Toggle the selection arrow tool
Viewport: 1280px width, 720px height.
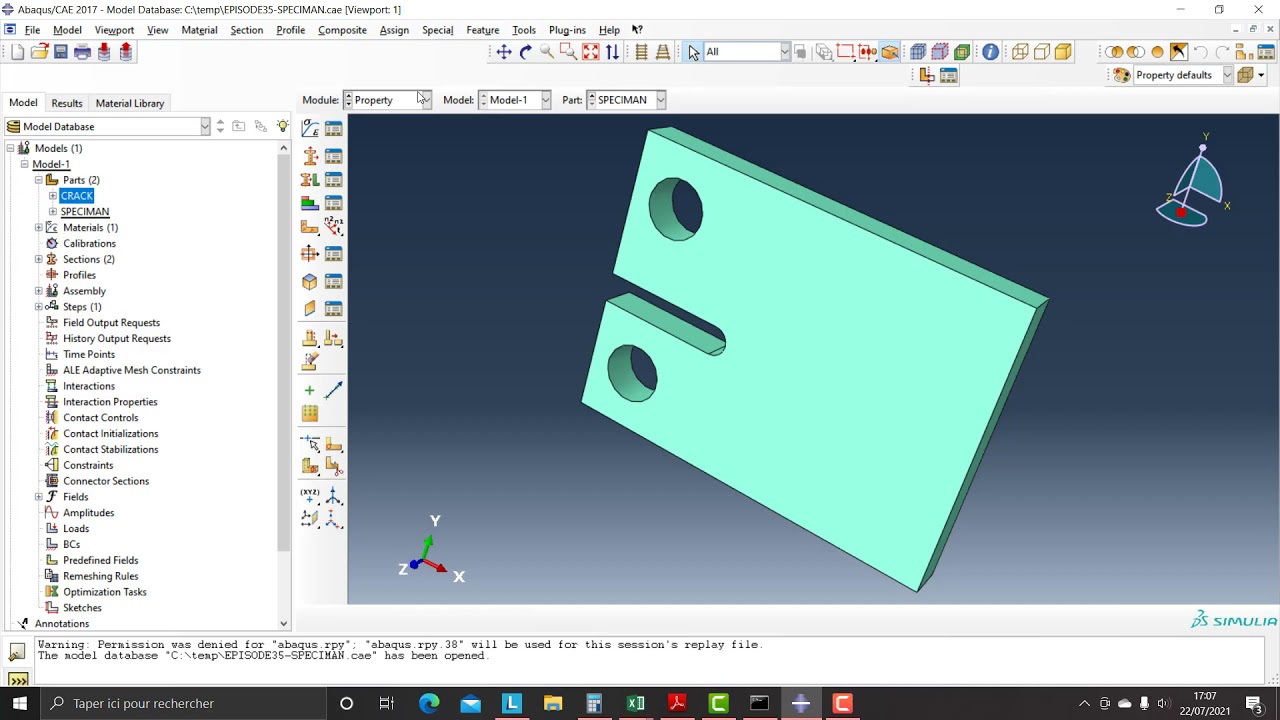tap(693, 52)
